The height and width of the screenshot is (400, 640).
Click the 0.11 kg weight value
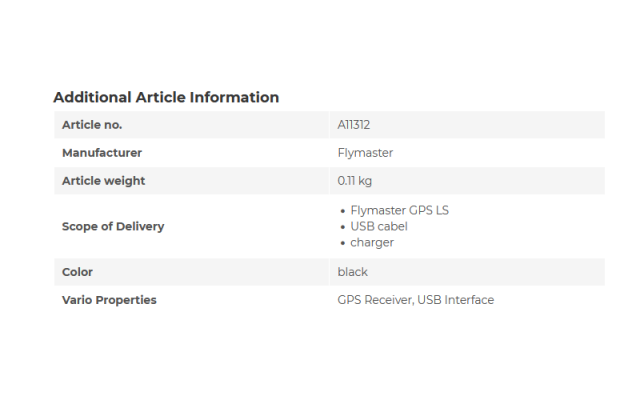[354, 181]
